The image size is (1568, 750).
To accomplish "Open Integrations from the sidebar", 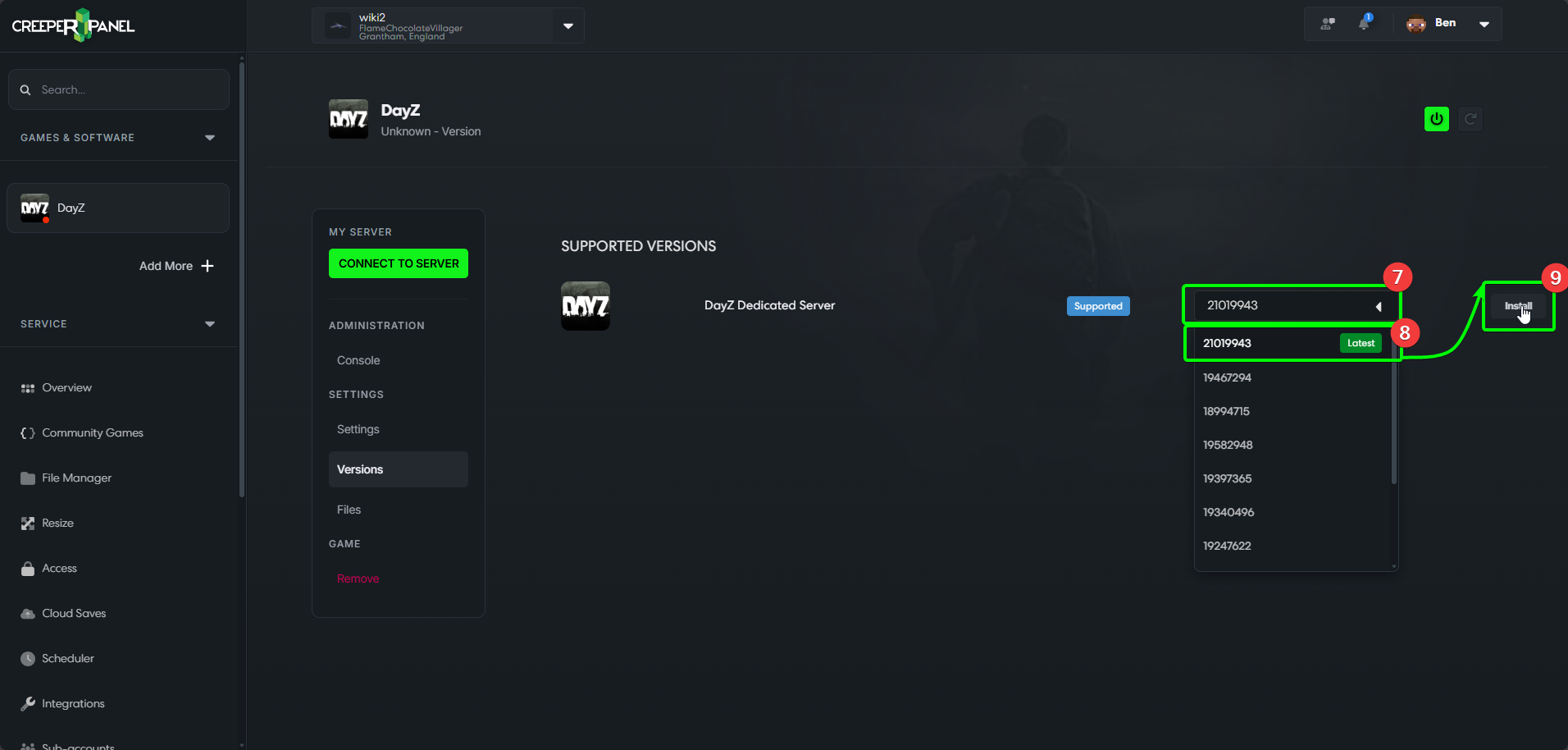I will point(73,703).
